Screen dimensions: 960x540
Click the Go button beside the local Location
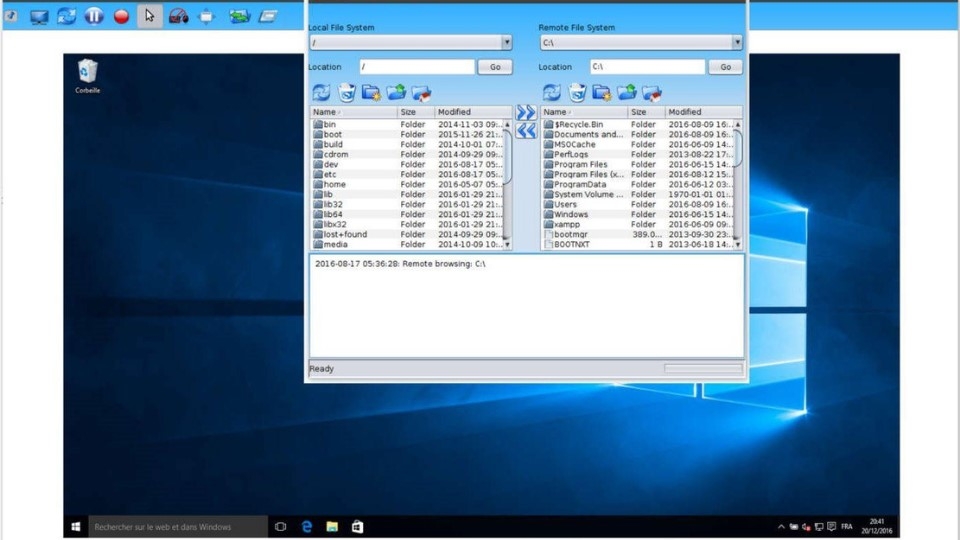pyautogui.click(x=494, y=67)
